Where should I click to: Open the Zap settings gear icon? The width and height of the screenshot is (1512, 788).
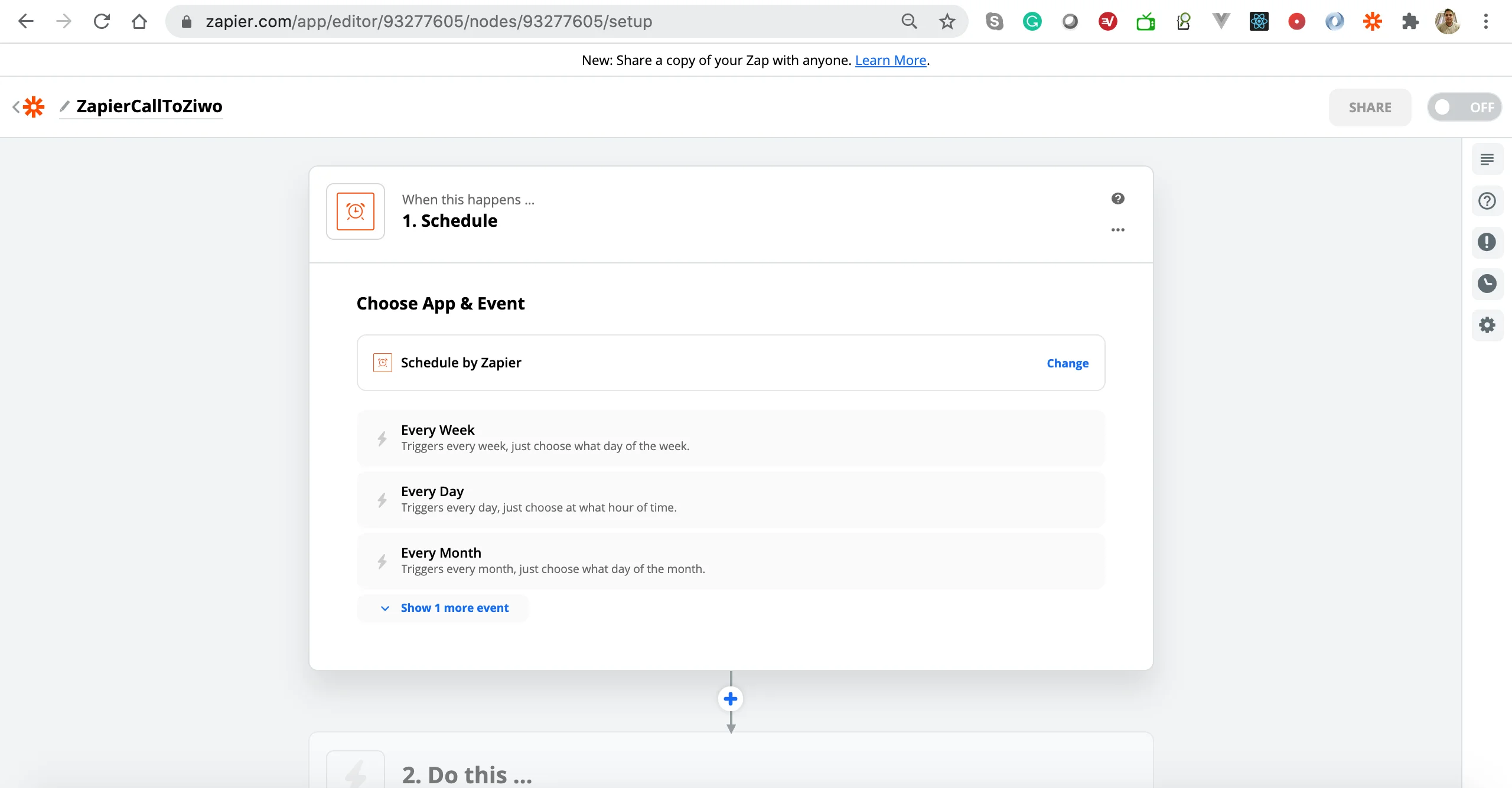click(x=1487, y=325)
